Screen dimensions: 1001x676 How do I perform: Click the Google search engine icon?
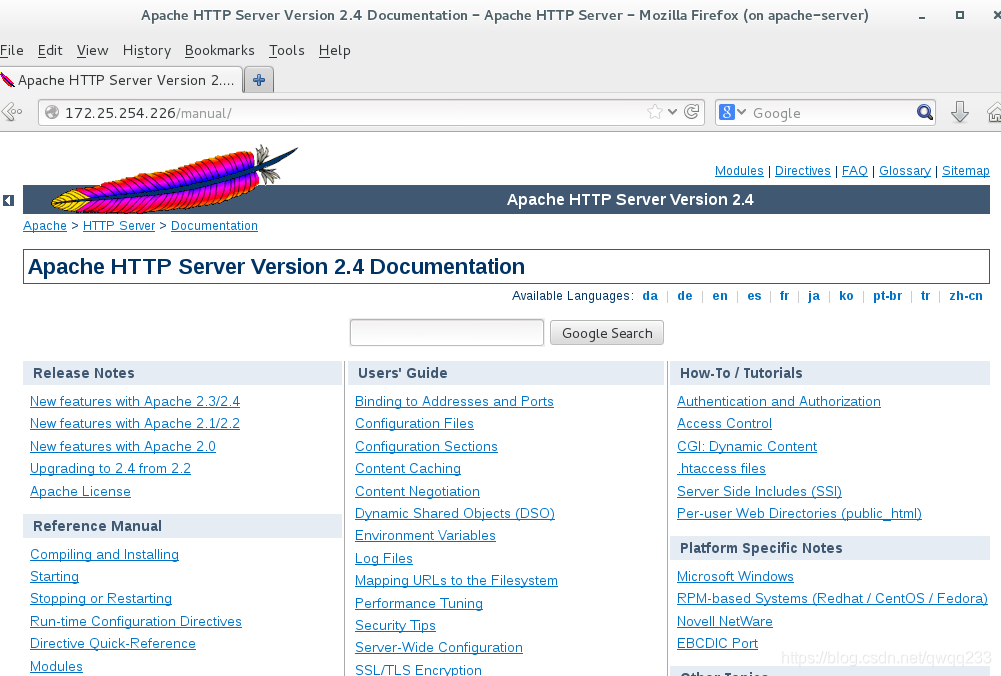(x=726, y=112)
